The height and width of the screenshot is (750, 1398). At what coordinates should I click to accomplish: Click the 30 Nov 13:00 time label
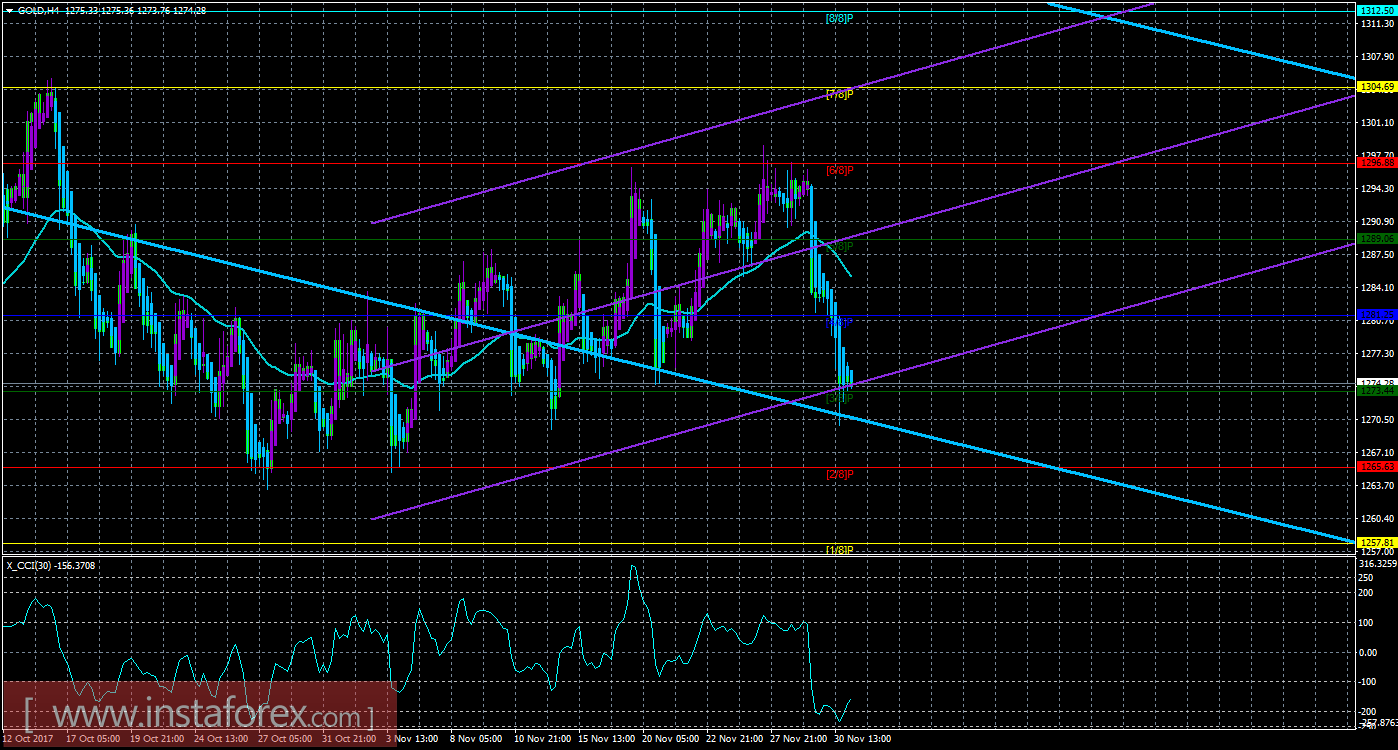(861, 740)
